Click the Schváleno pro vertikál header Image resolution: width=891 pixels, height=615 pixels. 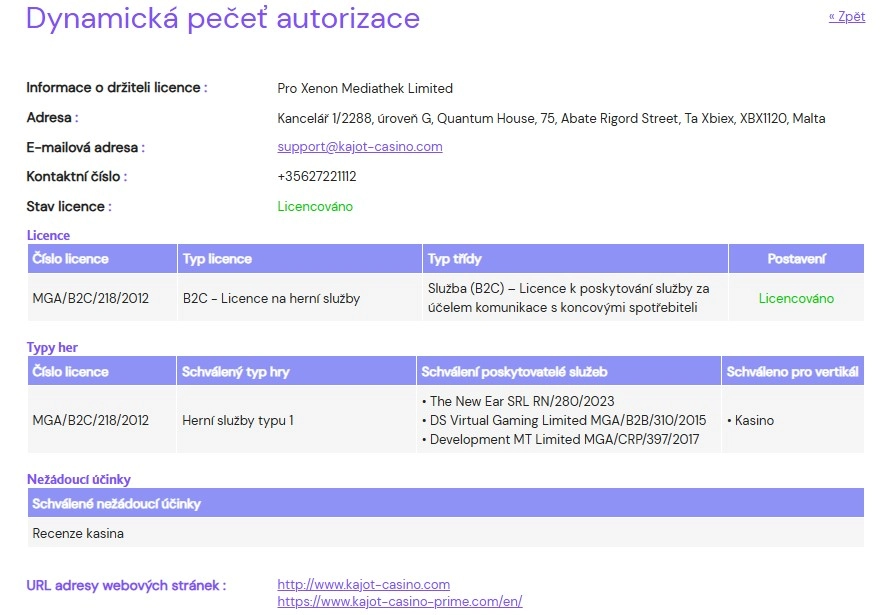[793, 372]
